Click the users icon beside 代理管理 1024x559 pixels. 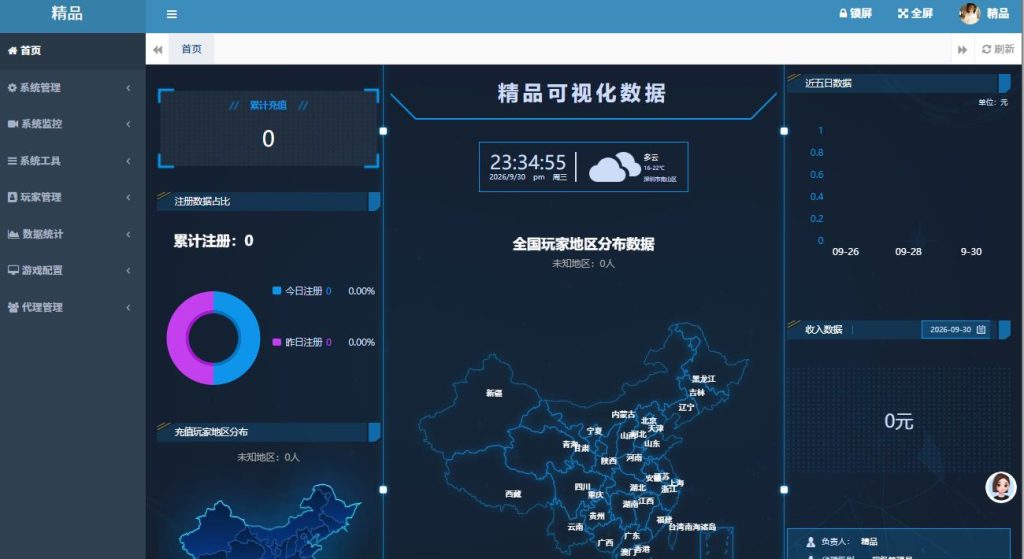(13, 307)
